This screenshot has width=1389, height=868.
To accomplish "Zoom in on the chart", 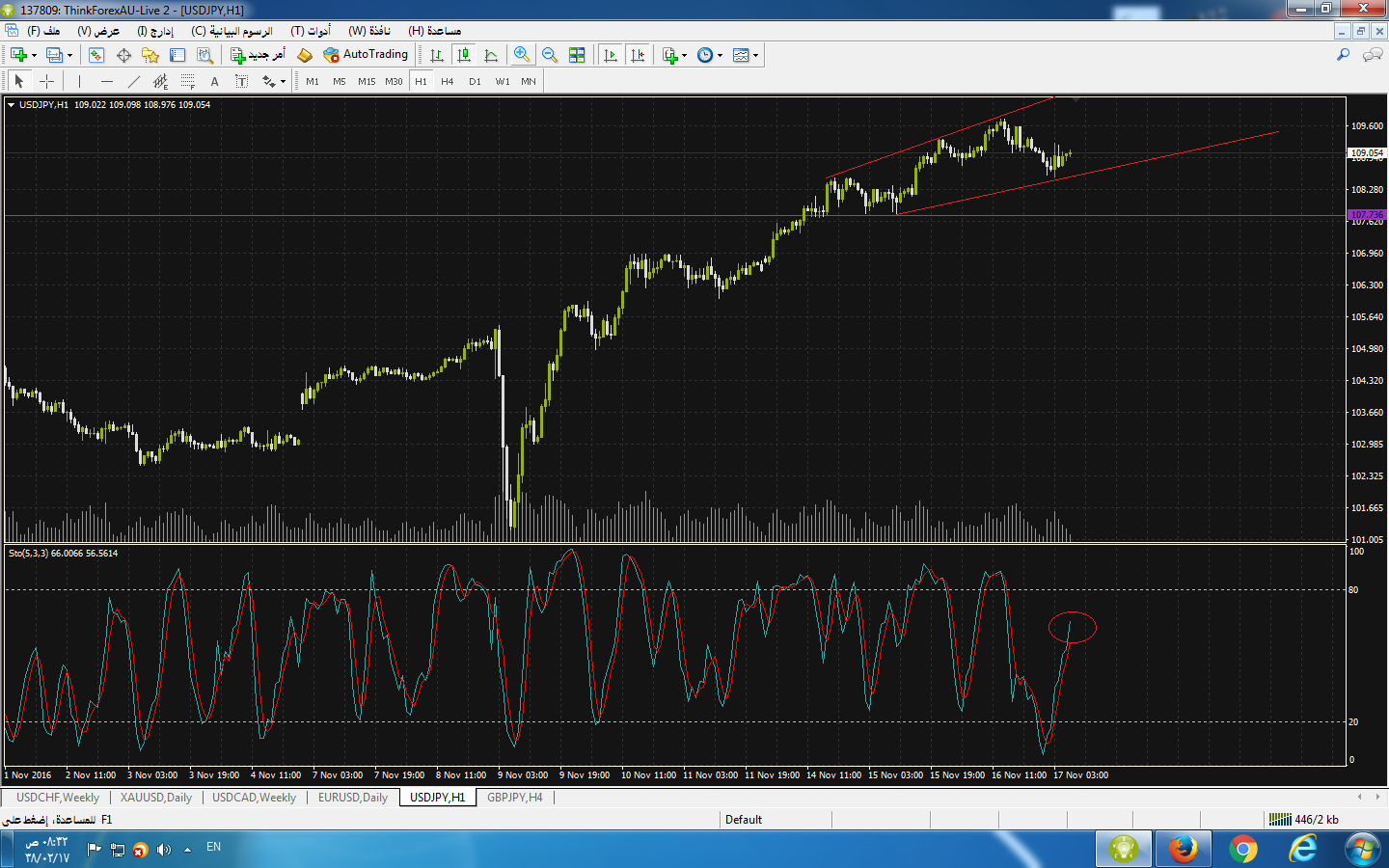I will pos(522,55).
